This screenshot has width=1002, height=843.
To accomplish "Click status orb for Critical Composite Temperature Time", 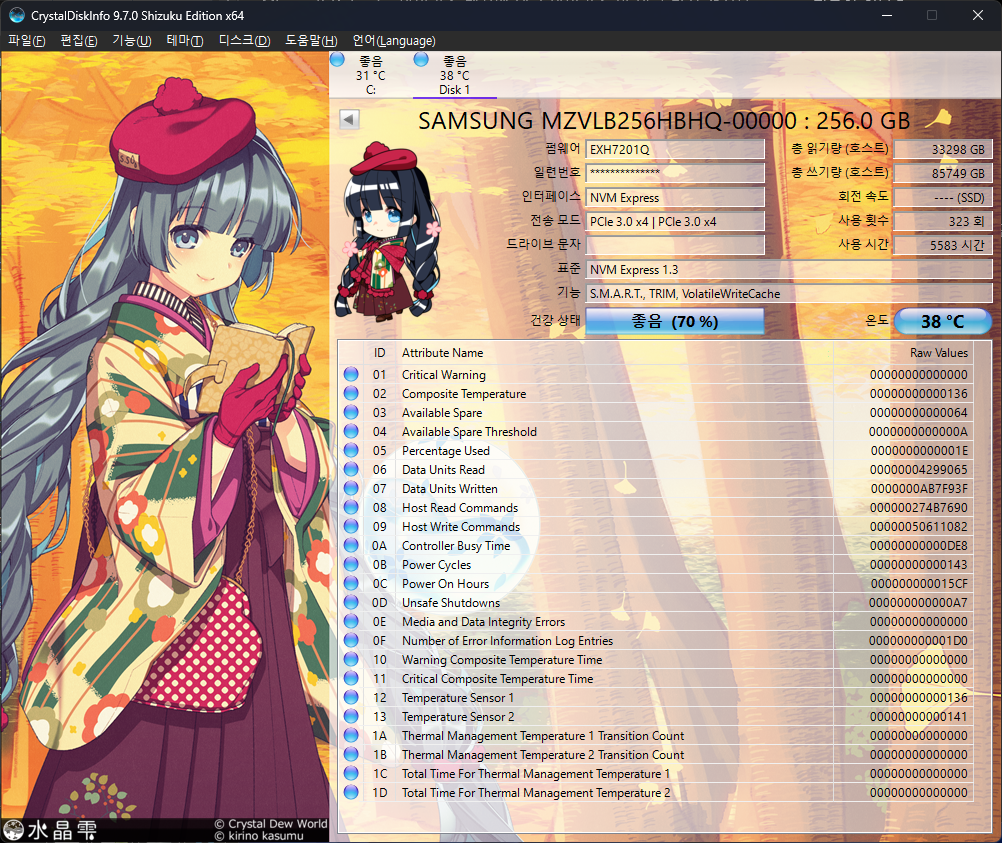I will pyautogui.click(x=351, y=678).
